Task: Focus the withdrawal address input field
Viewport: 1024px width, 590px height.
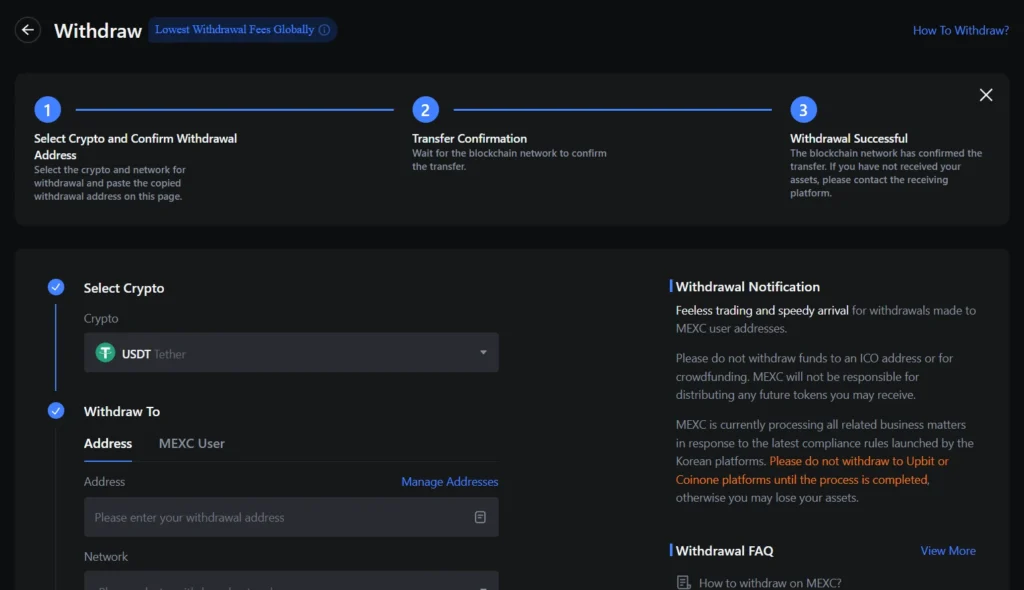Action: pyautogui.click(x=291, y=517)
